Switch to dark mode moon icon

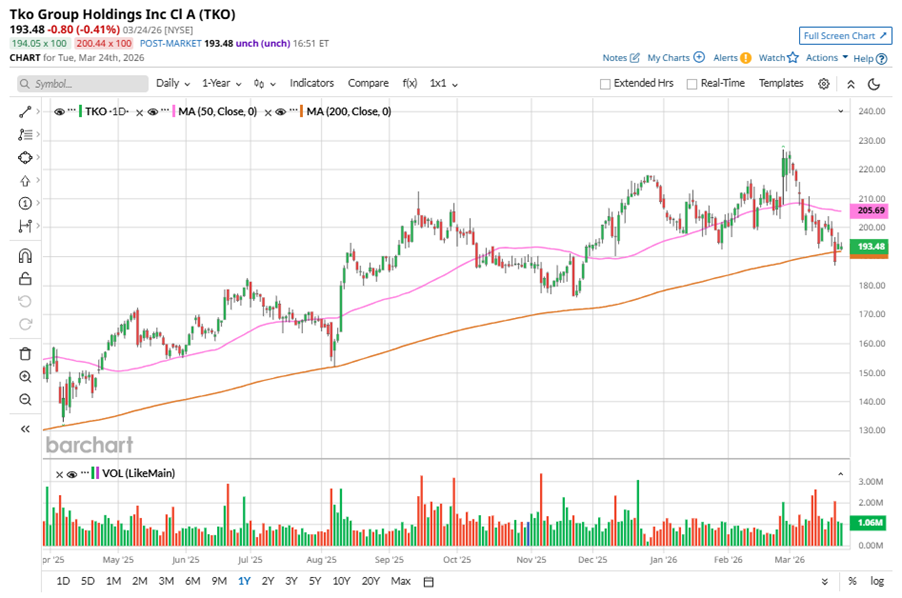click(x=874, y=84)
